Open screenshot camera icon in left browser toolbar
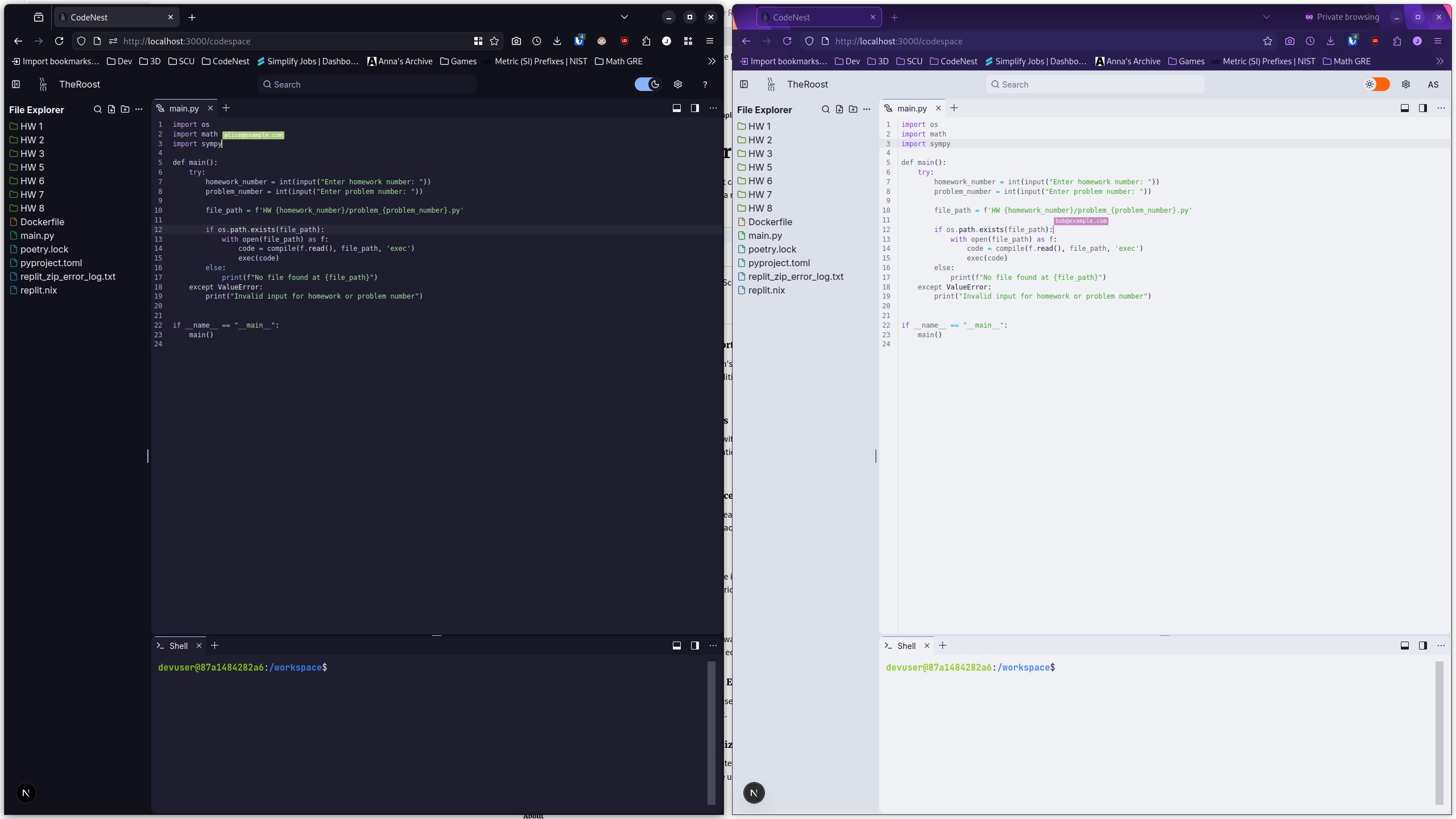The width and height of the screenshot is (1456, 819). [x=516, y=41]
